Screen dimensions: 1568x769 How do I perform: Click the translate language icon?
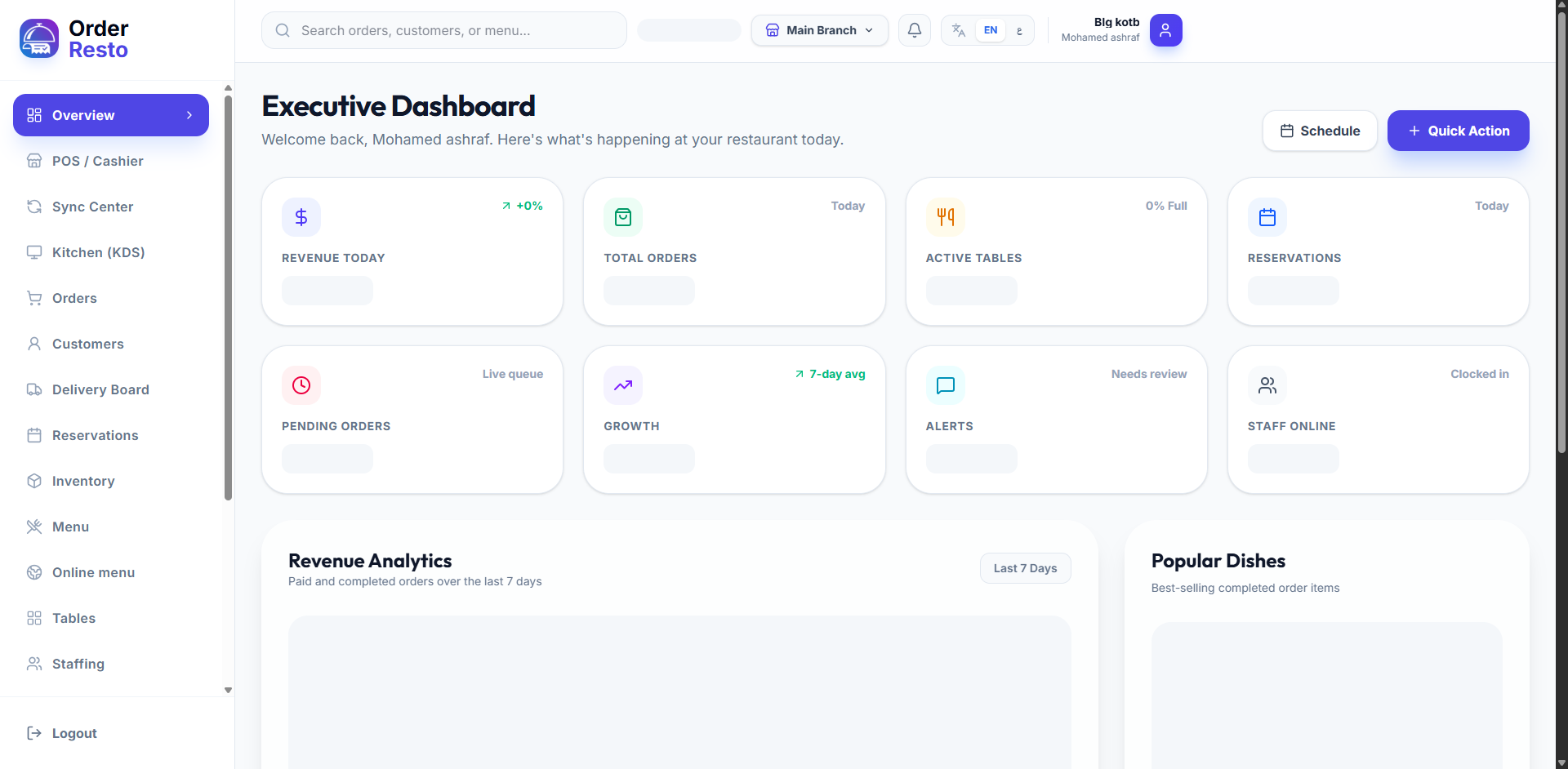(959, 30)
